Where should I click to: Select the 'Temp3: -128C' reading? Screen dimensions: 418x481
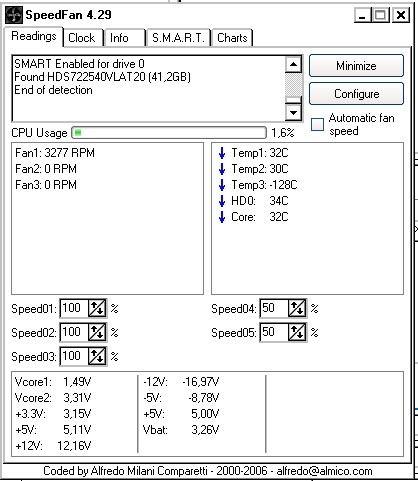click(x=264, y=185)
